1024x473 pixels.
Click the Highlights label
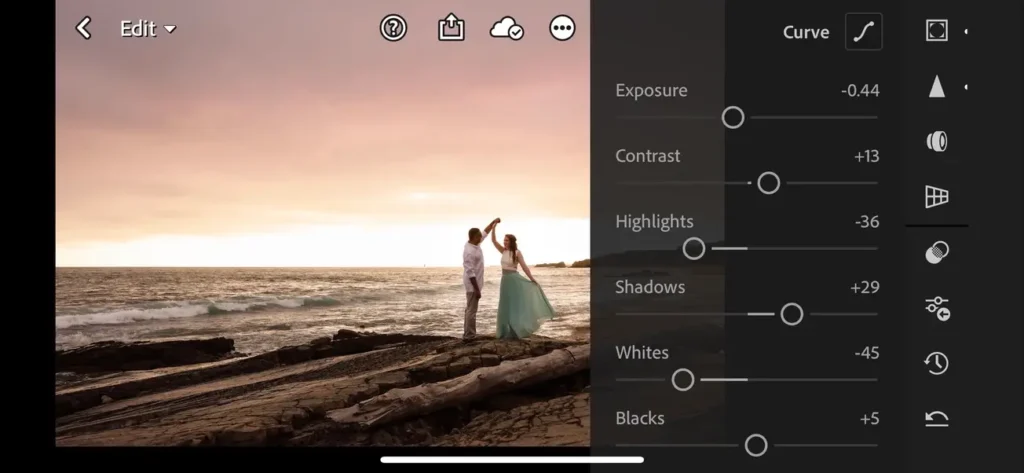(654, 222)
